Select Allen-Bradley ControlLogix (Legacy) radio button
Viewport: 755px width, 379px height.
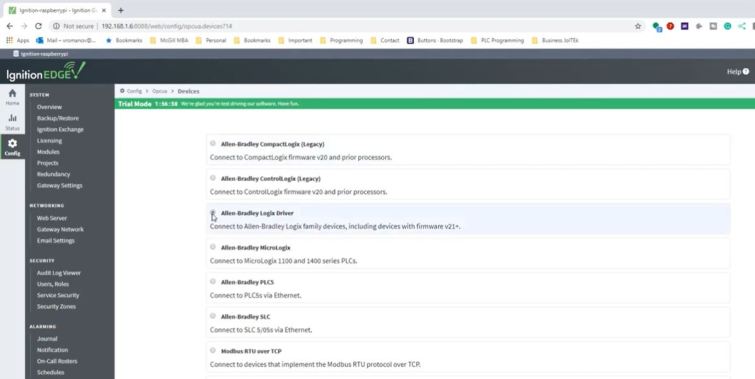pos(213,178)
